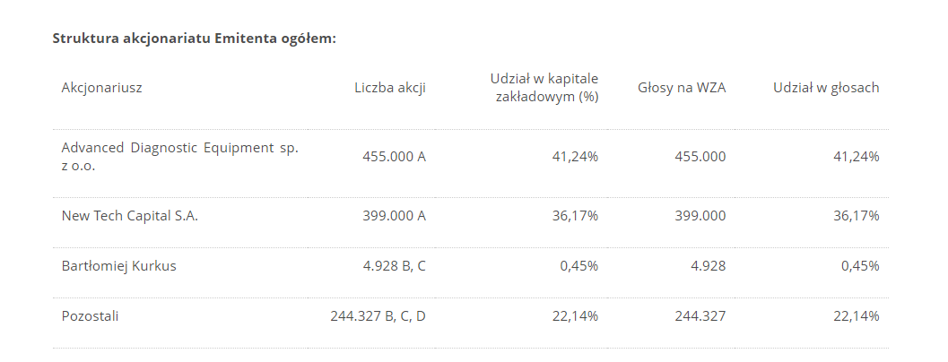This screenshot has width=948, height=362.
Task: Click the Liczba akcji column header
Action: point(390,88)
